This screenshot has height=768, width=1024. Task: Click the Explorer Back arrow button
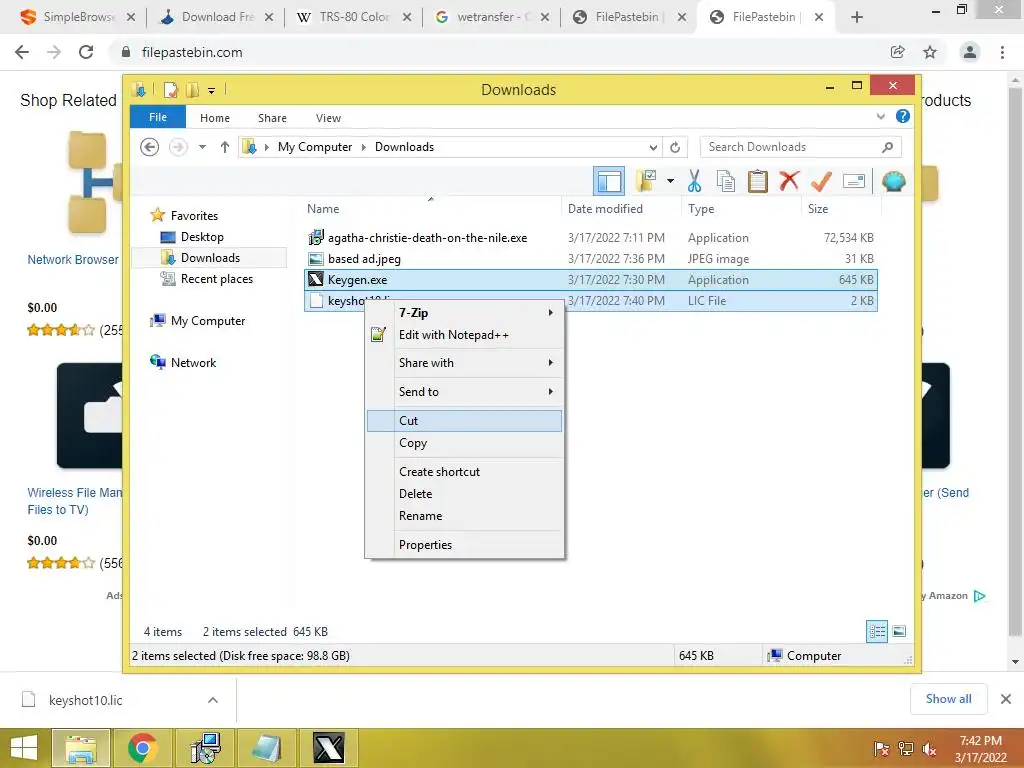pos(150,147)
